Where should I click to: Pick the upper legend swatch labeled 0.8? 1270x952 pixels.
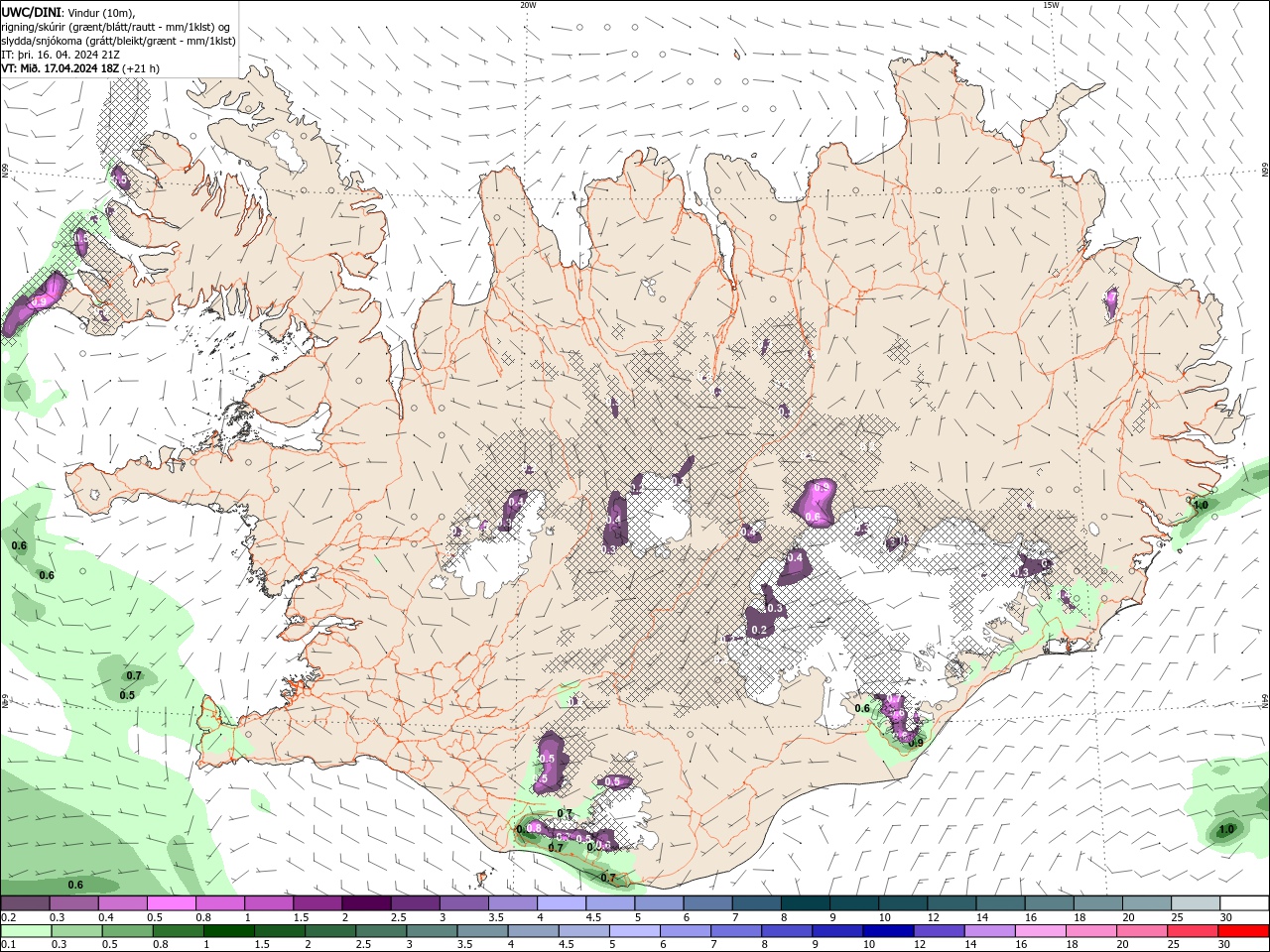[219, 903]
